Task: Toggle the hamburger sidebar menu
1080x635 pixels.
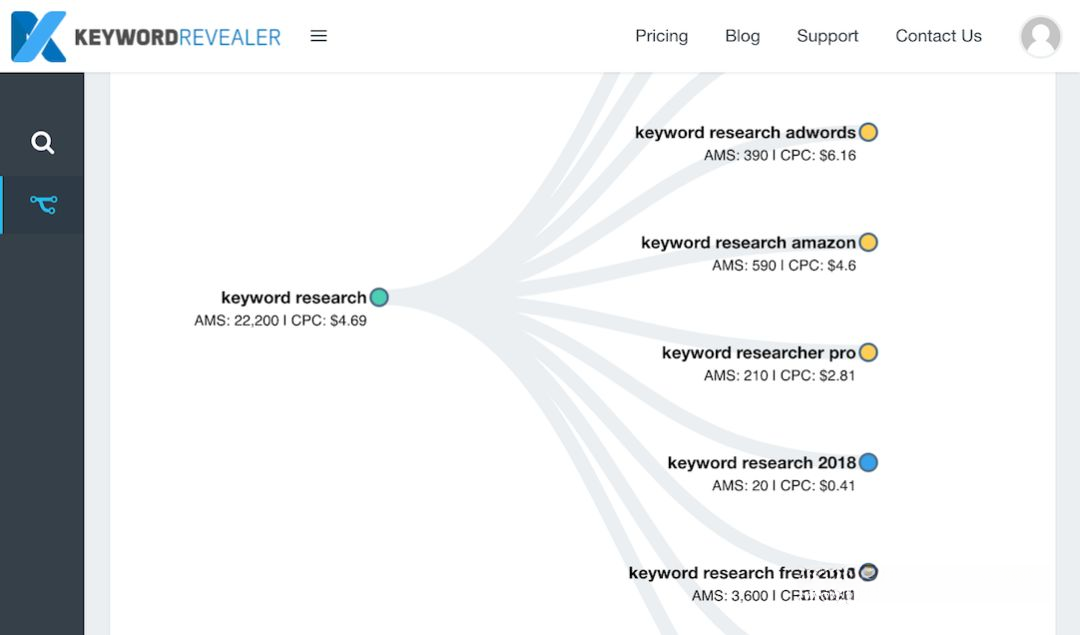Action: [x=319, y=36]
